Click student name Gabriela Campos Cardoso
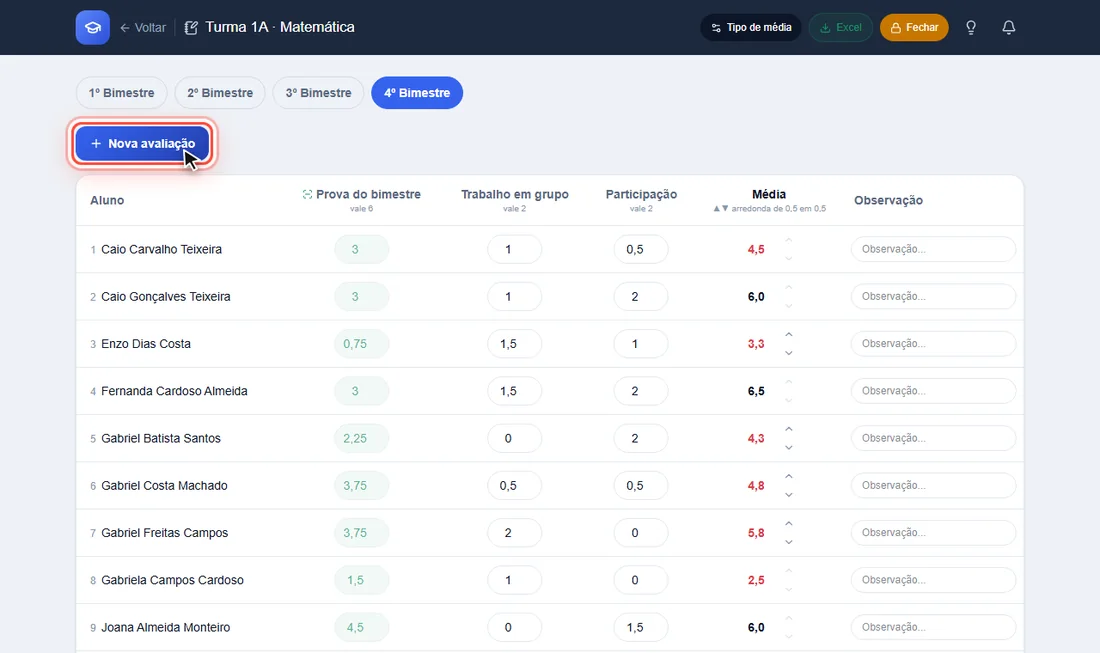 click(172, 580)
